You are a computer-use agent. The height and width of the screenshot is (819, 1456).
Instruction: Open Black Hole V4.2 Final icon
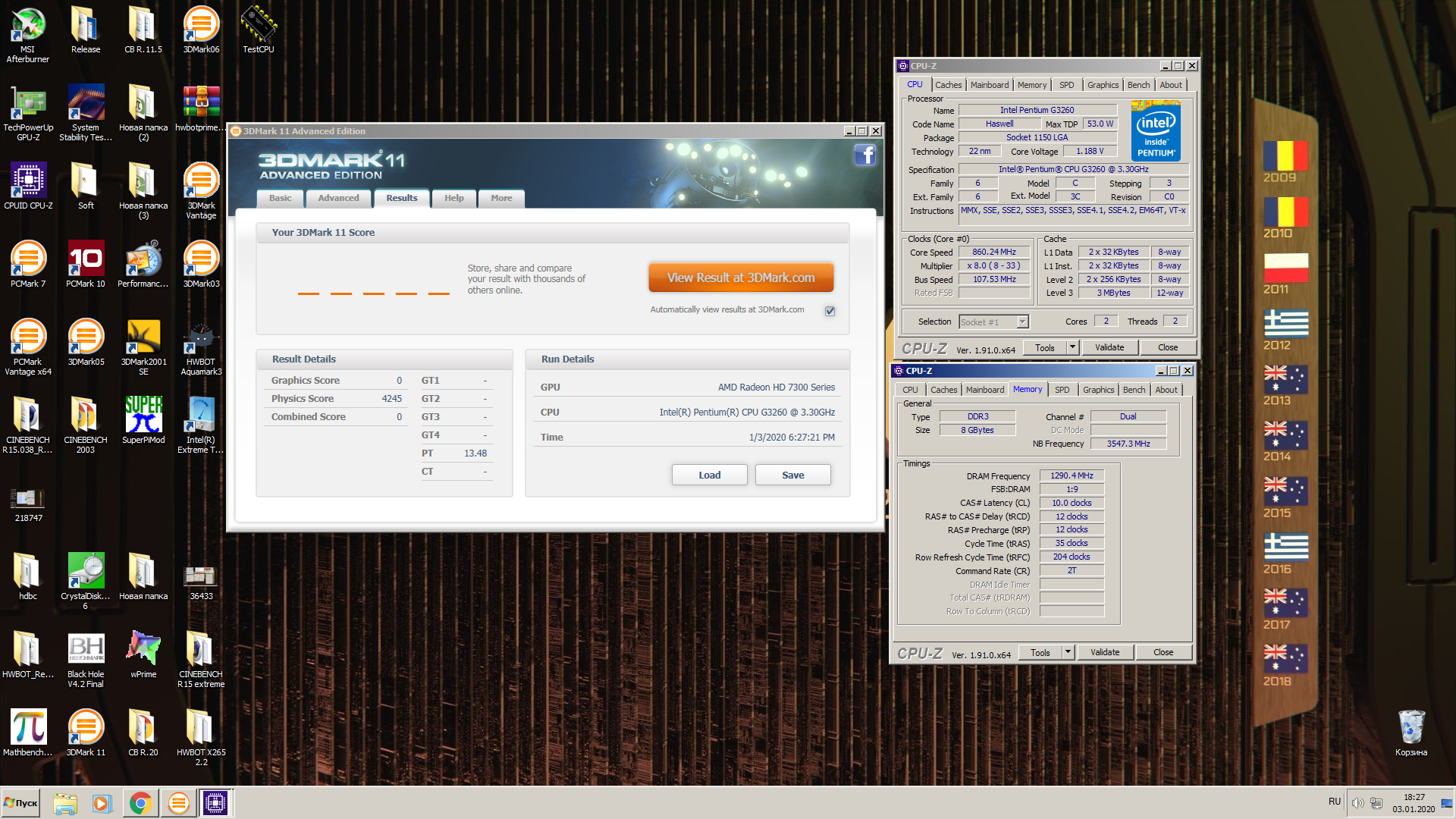[x=86, y=659]
